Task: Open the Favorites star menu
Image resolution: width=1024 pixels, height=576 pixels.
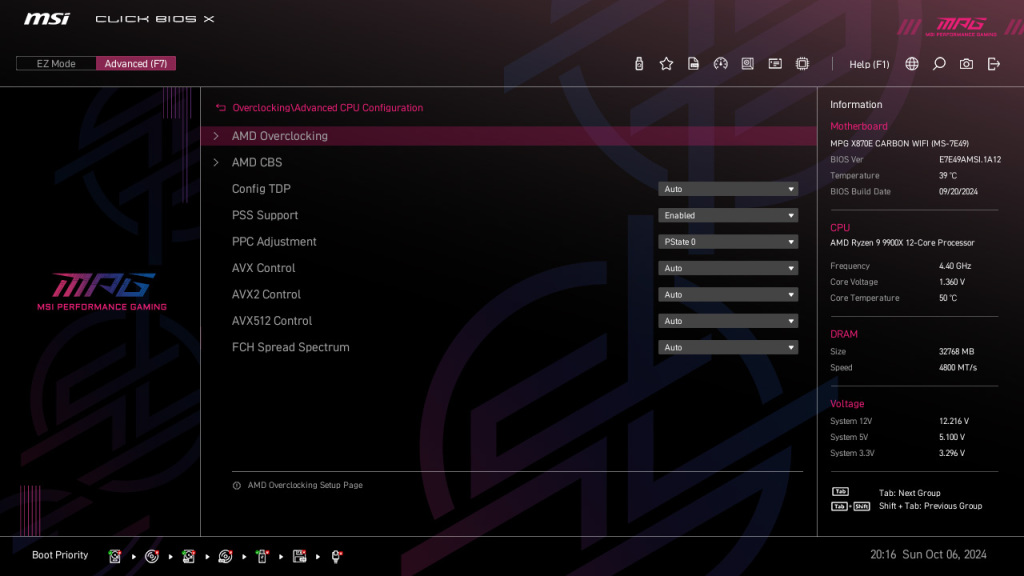Action: coord(666,63)
